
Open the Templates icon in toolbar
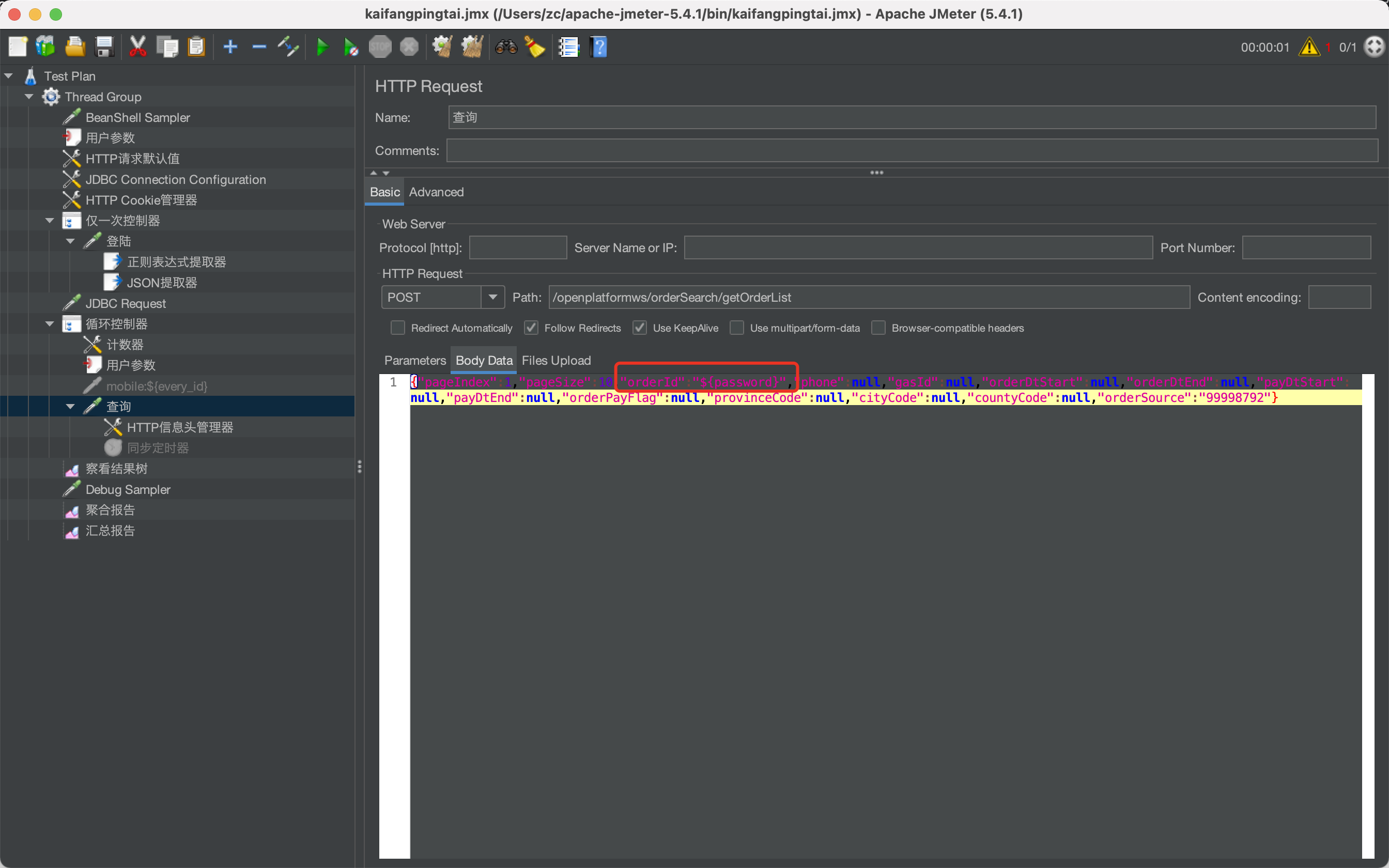pyautogui.click(x=45, y=47)
